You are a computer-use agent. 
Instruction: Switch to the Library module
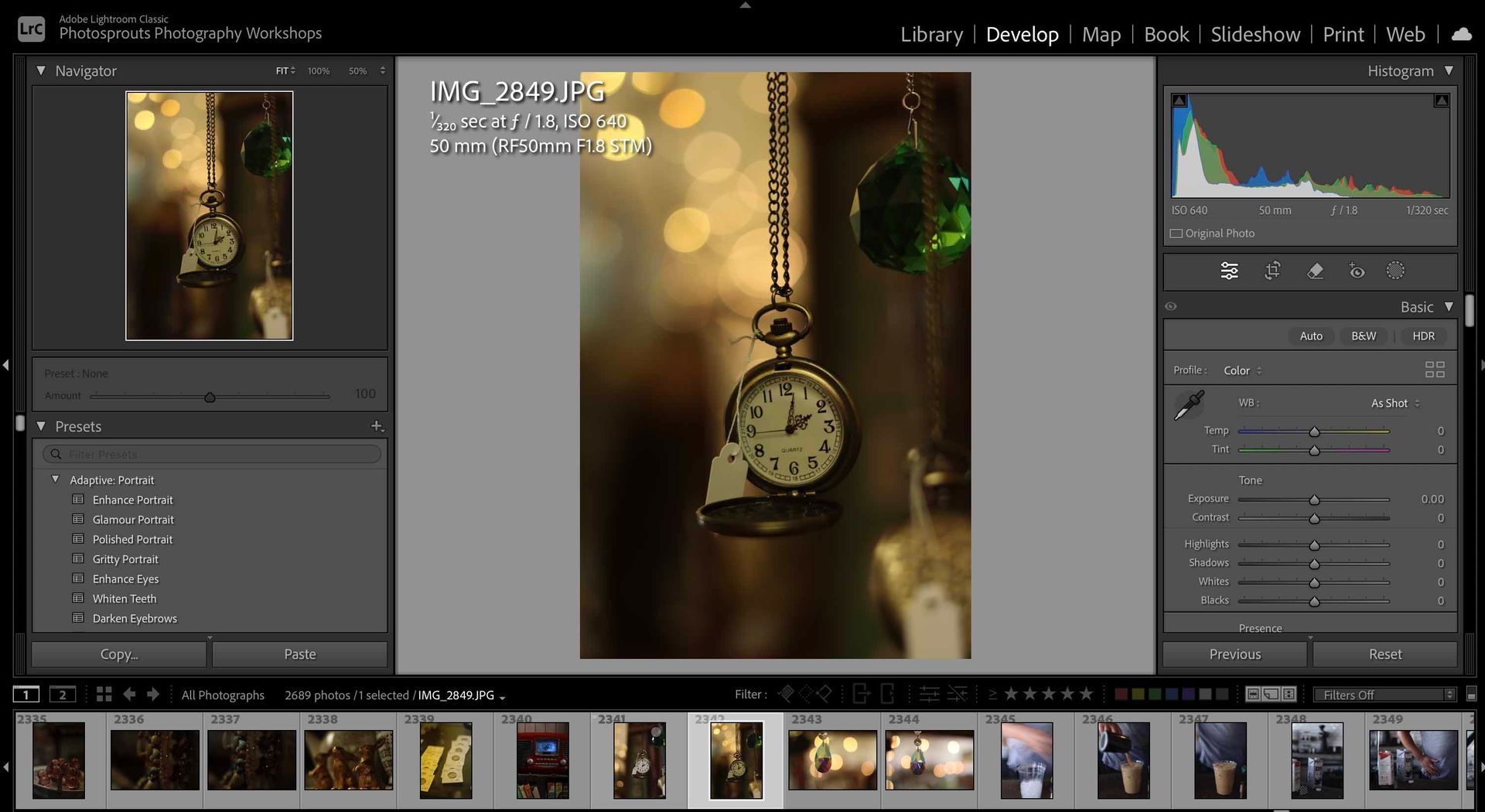click(x=931, y=34)
